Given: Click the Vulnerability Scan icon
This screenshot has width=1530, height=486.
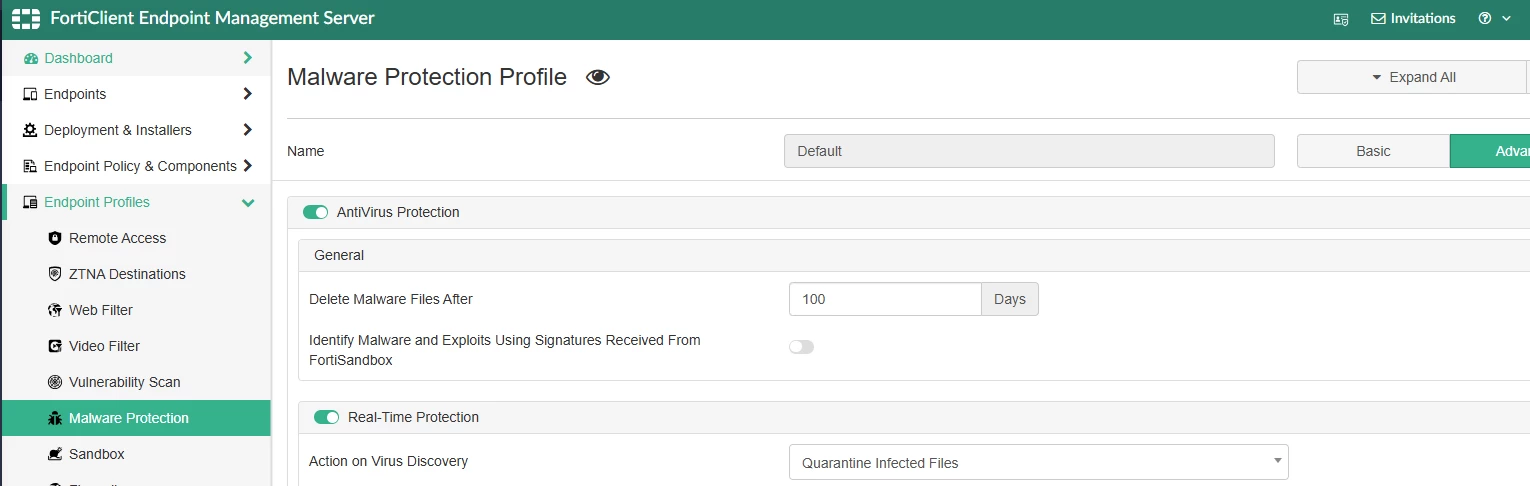Looking at the screenshot, I should click(55, 382).
